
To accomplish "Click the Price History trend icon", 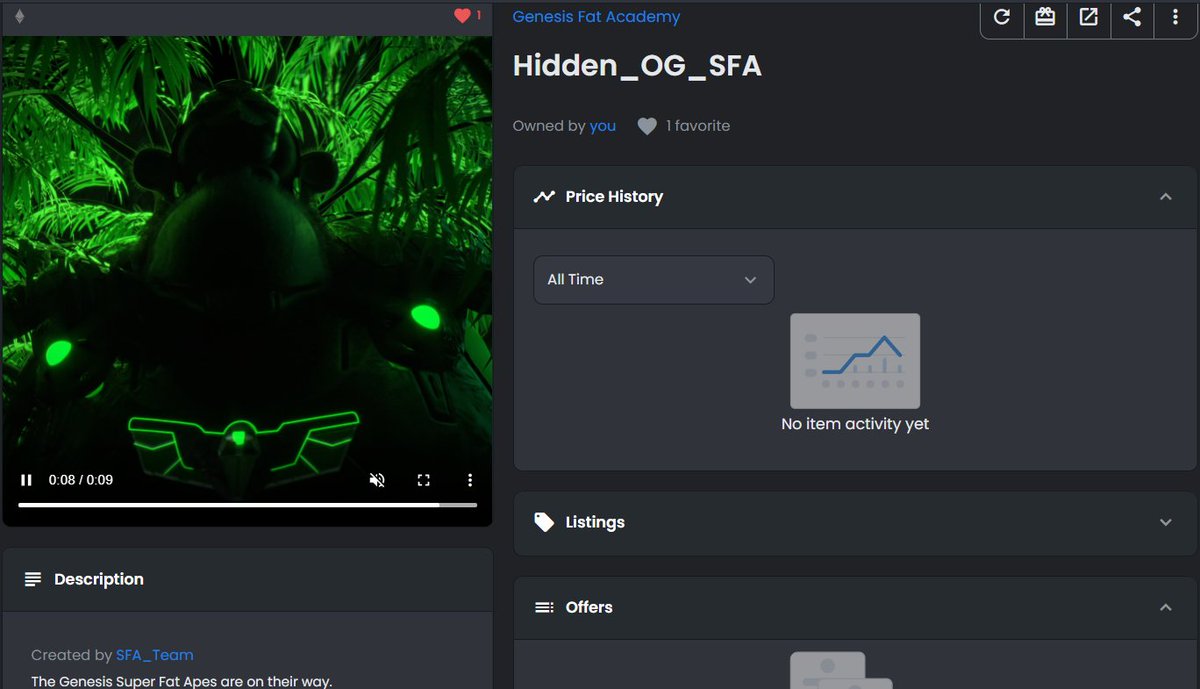I will tap(544, 197).
